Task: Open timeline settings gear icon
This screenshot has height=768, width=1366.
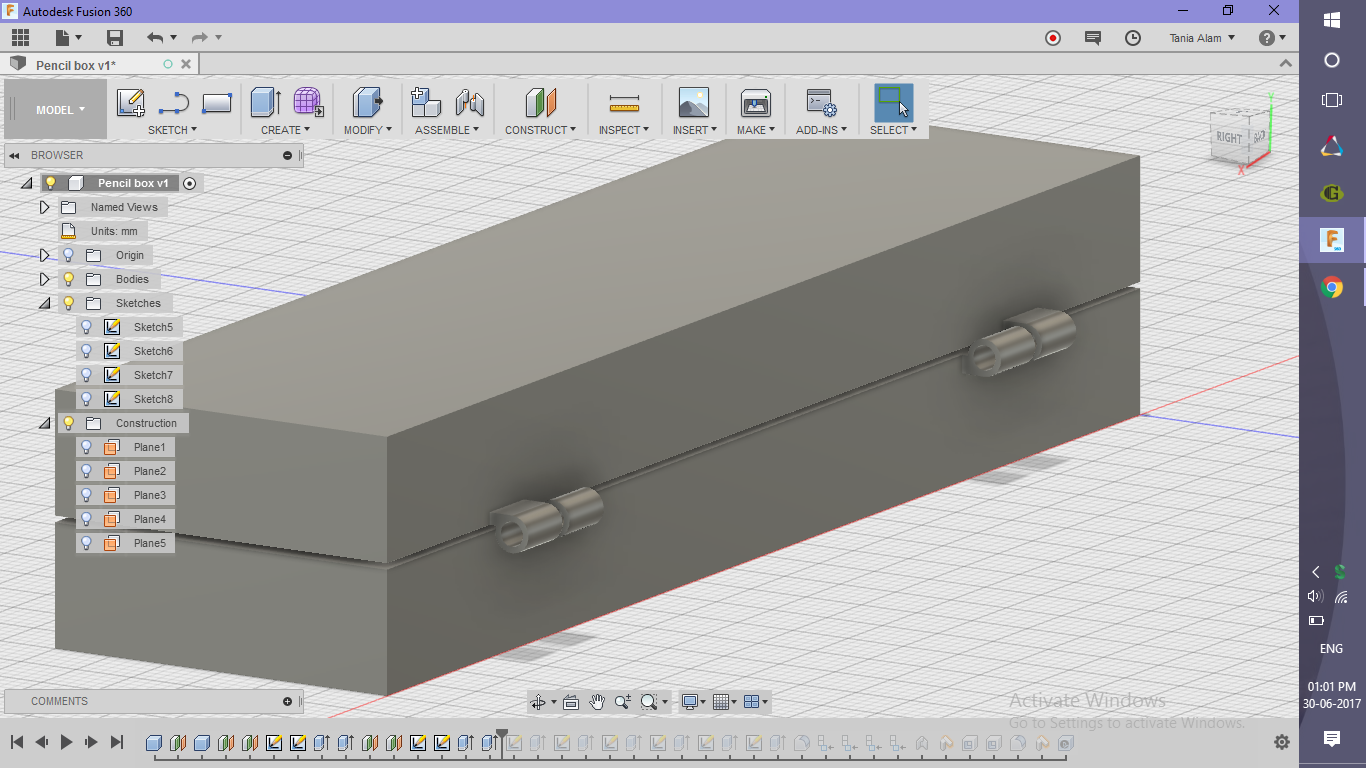Action: pyautogui.click(x=1282, y=742)
